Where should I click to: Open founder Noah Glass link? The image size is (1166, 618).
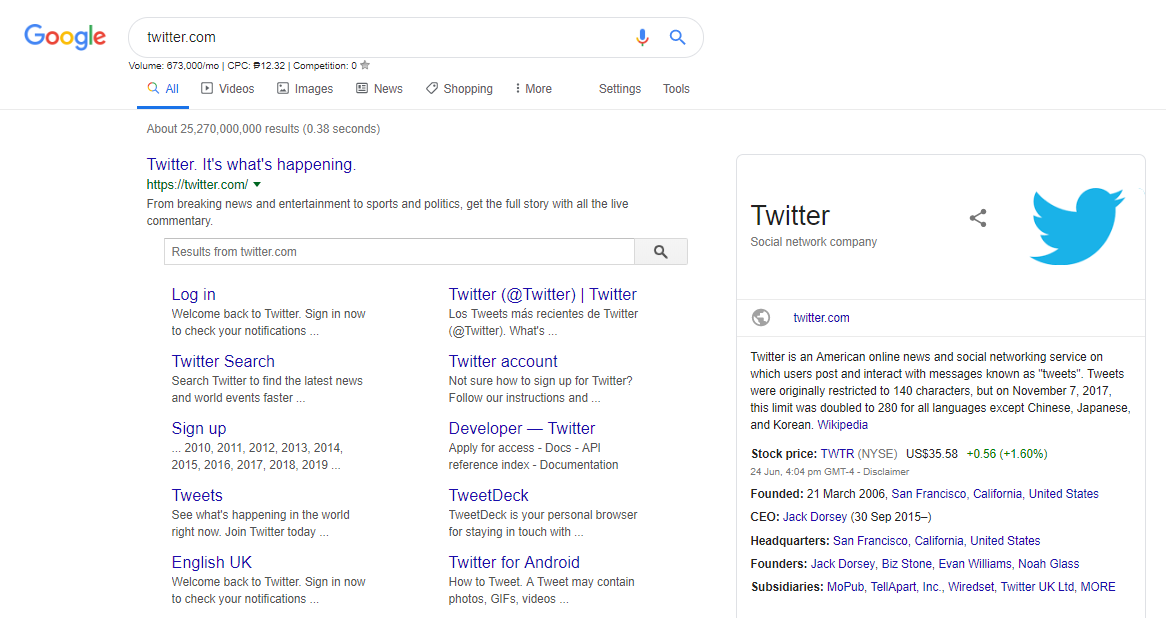[1049, 564]
